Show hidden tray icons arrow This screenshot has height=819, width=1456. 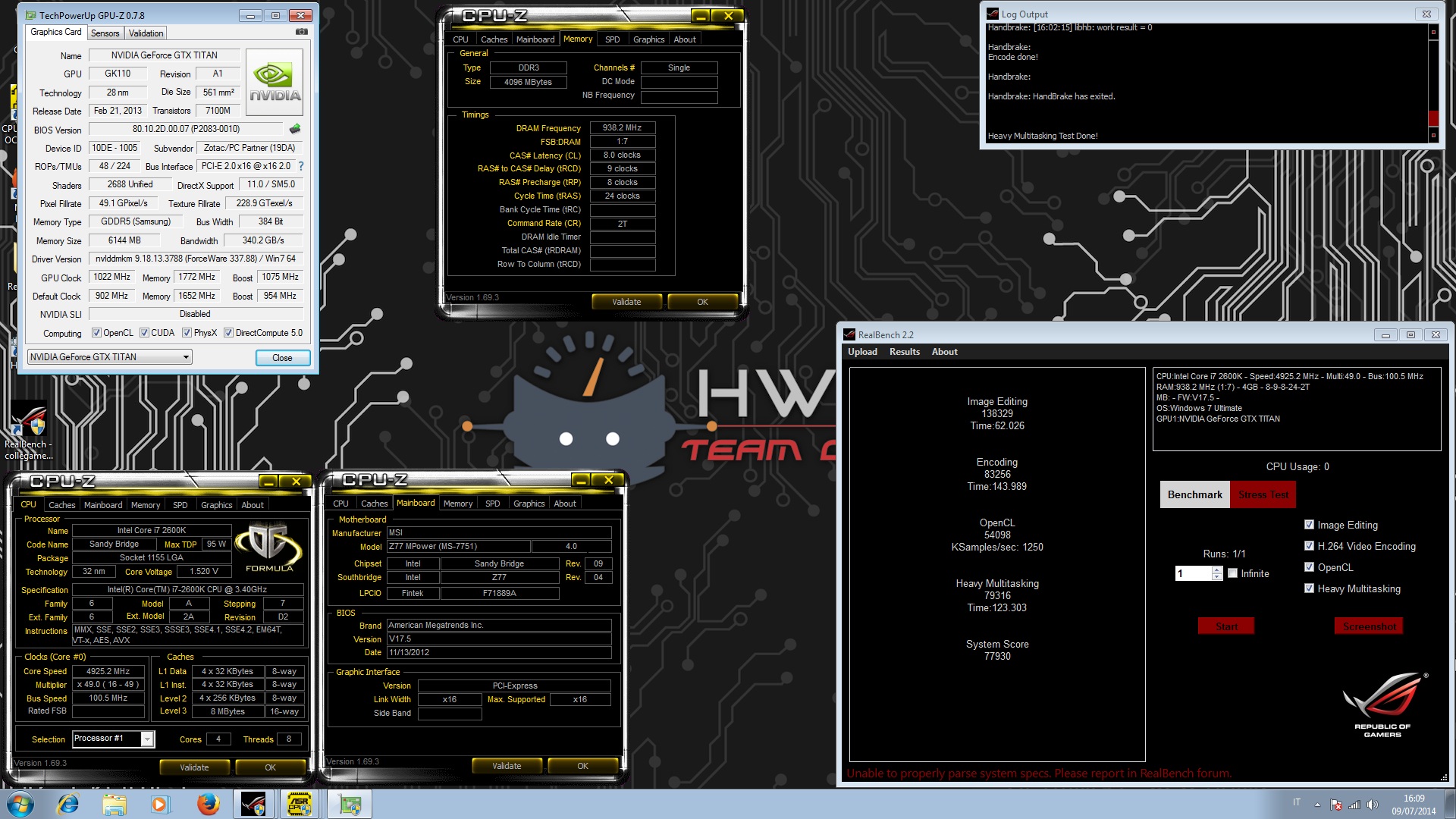click(x=1317, y=805)
